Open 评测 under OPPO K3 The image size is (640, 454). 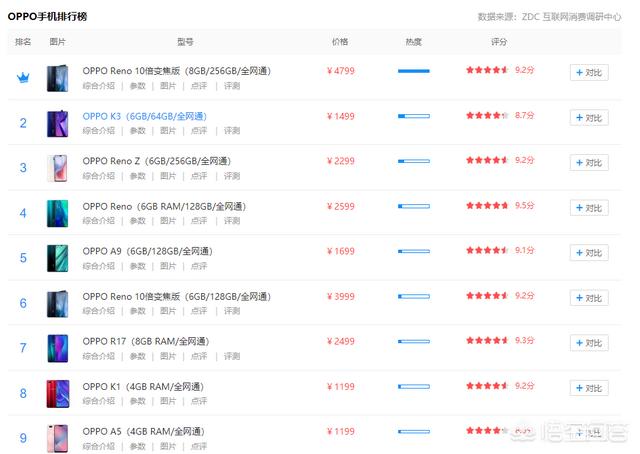[232, 131]
